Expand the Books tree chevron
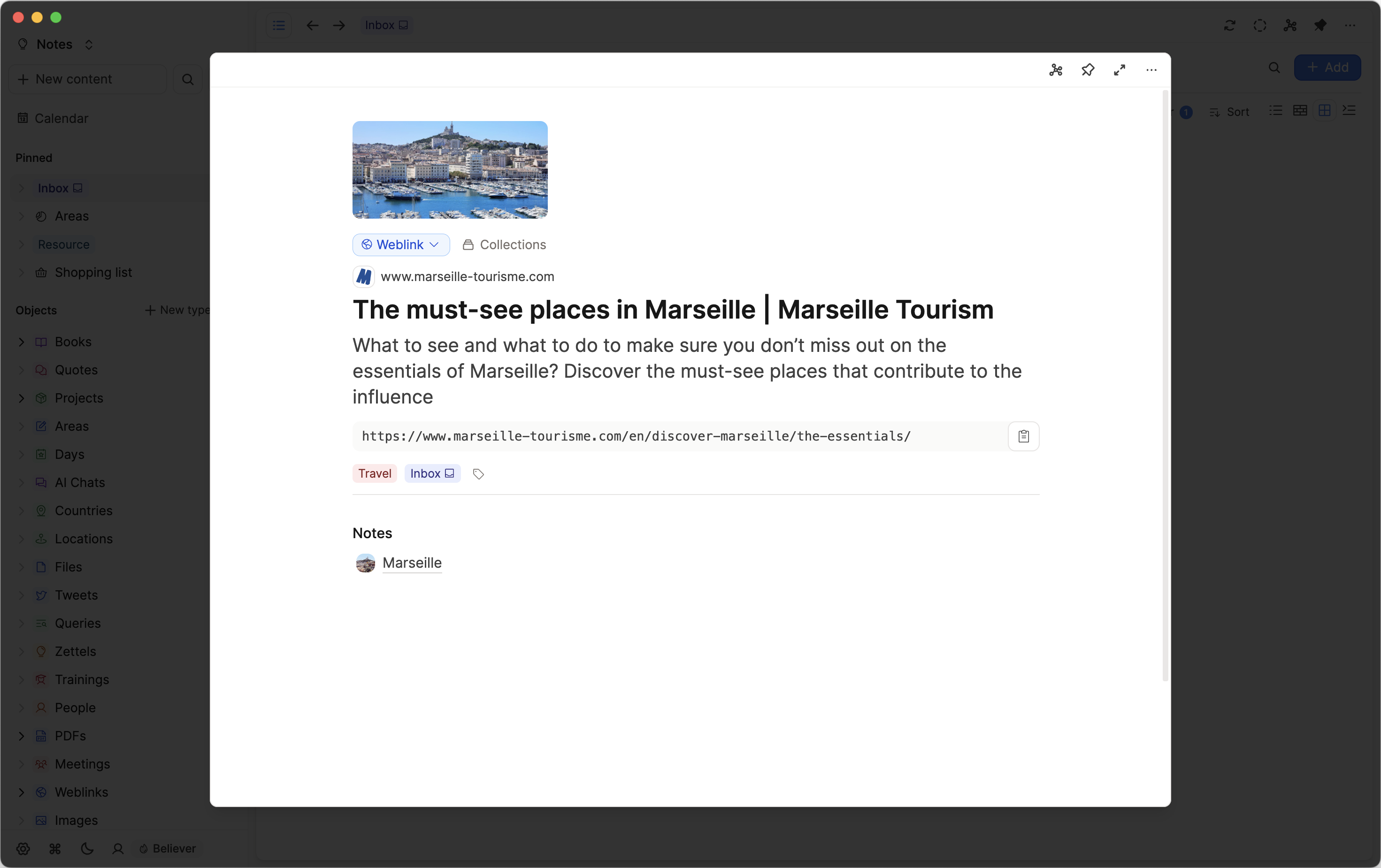This screenshot has width=1381, height=868. coord(21,342)
